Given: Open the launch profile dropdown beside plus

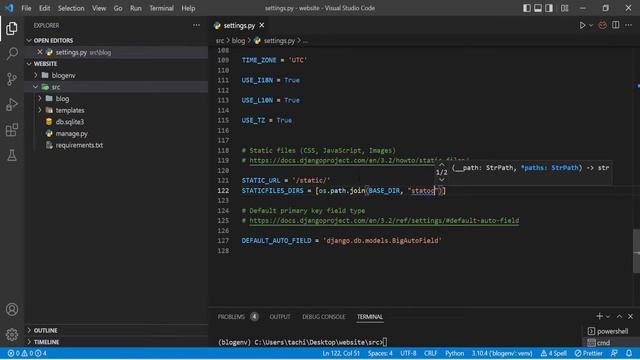Looking at the screenshot, I should (x=608, y=316).
